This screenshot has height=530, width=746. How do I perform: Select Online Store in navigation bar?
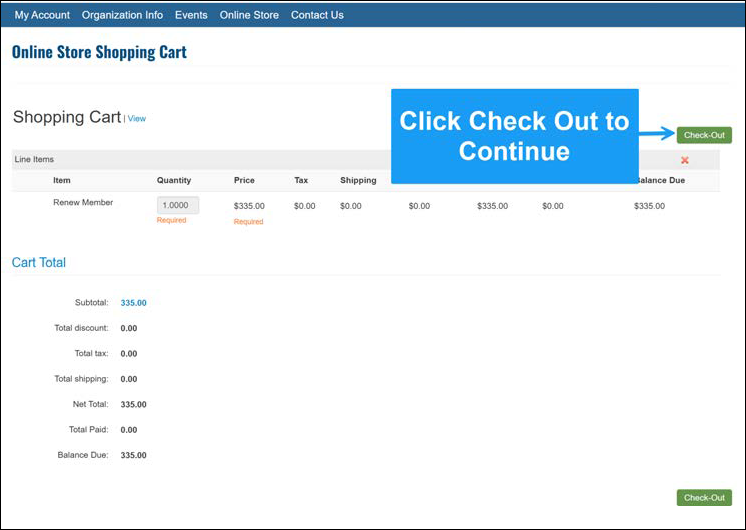[249, 15]
